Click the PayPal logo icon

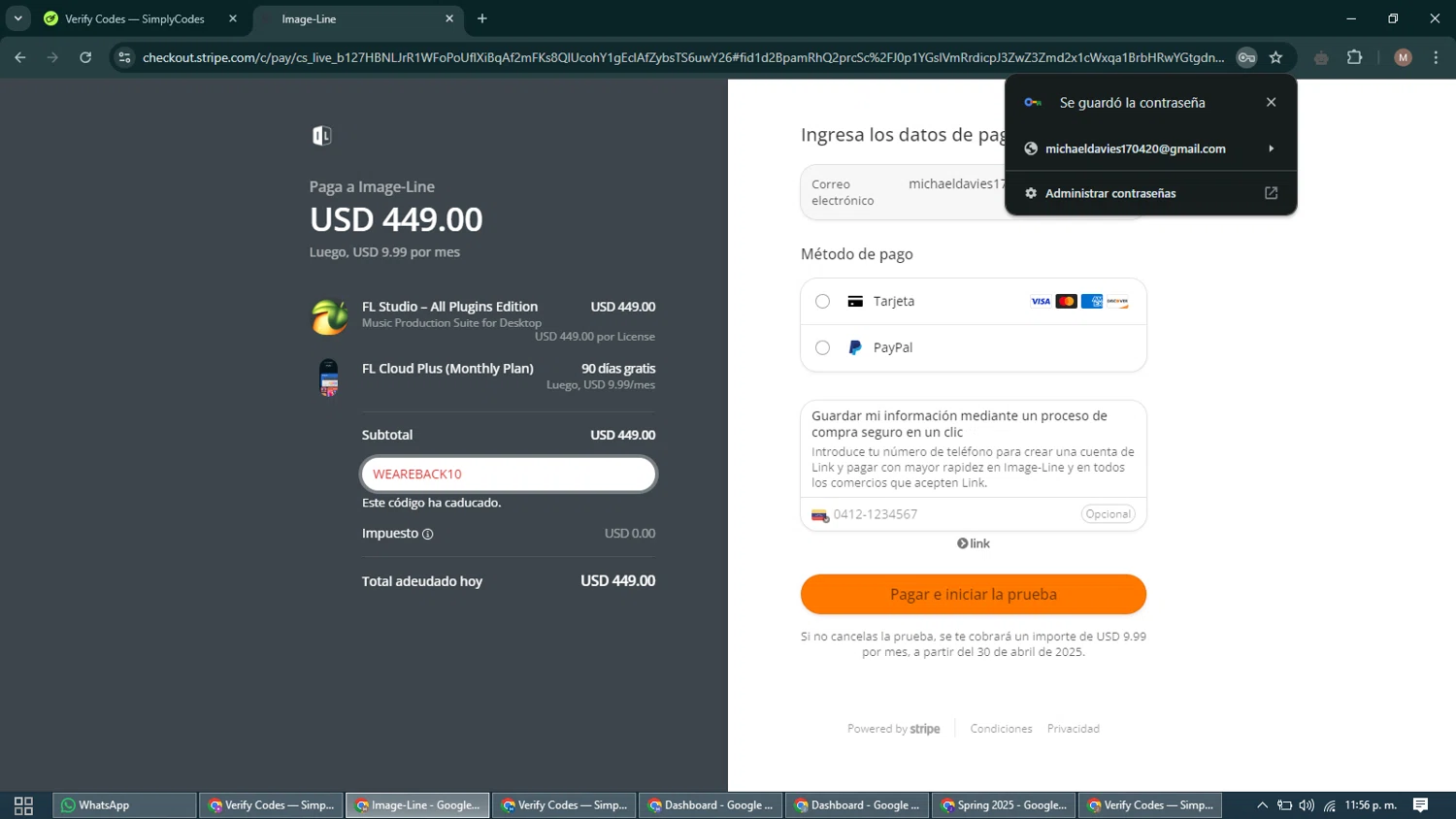(855, 347)
